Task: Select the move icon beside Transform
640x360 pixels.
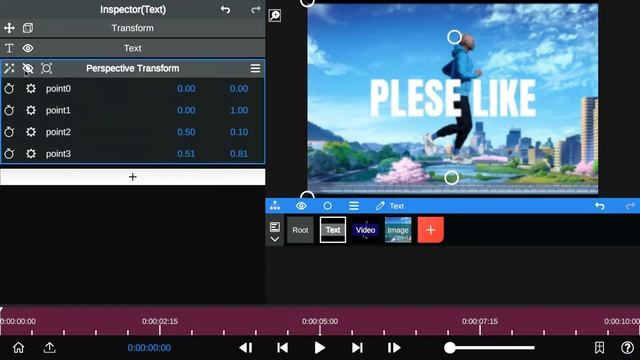Action: pos(9,28)
